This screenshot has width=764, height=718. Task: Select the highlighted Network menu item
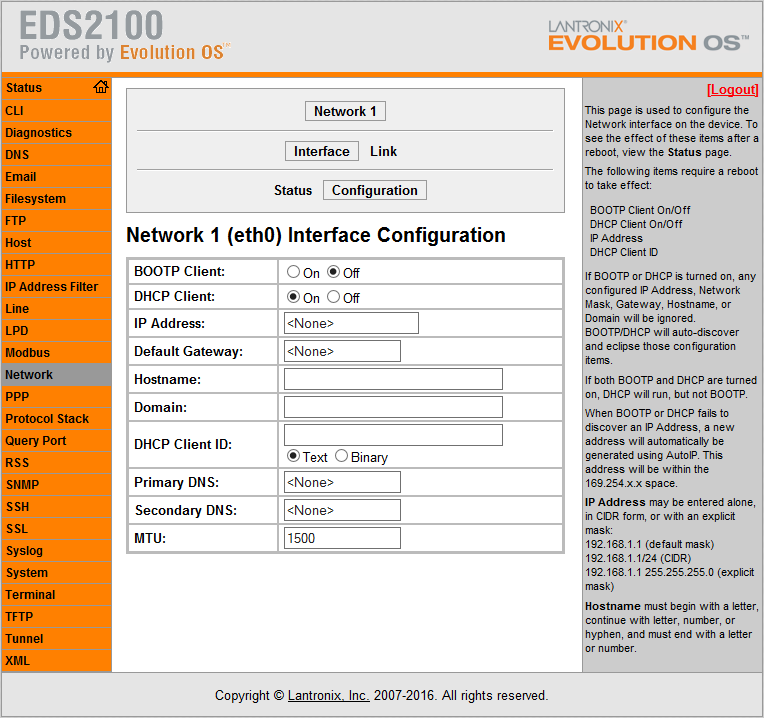(x=57, y=375)
